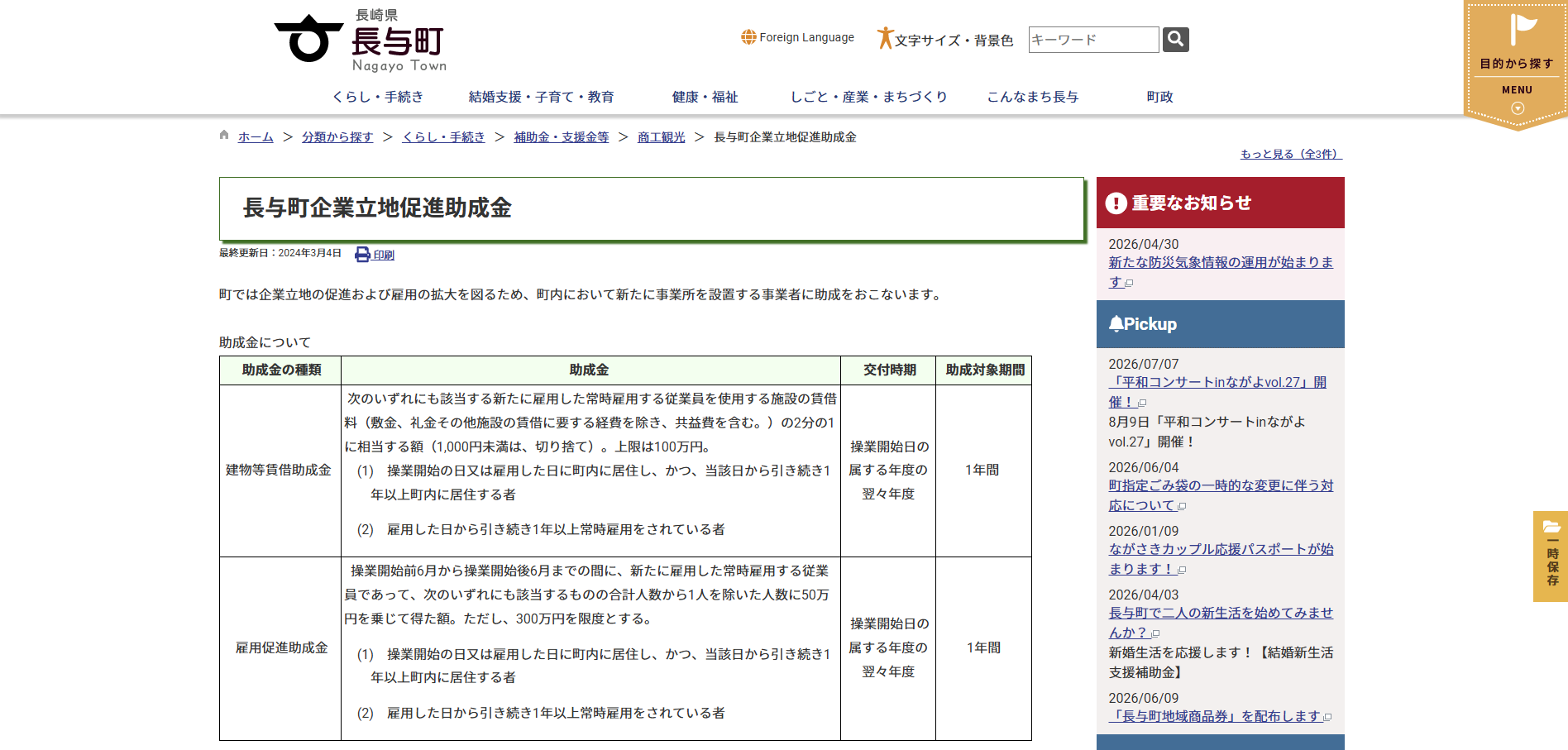This screenshot has width=1568, height=750.
Task: Open くらし・手続き breadcrumb link
Action: (443, 137)
